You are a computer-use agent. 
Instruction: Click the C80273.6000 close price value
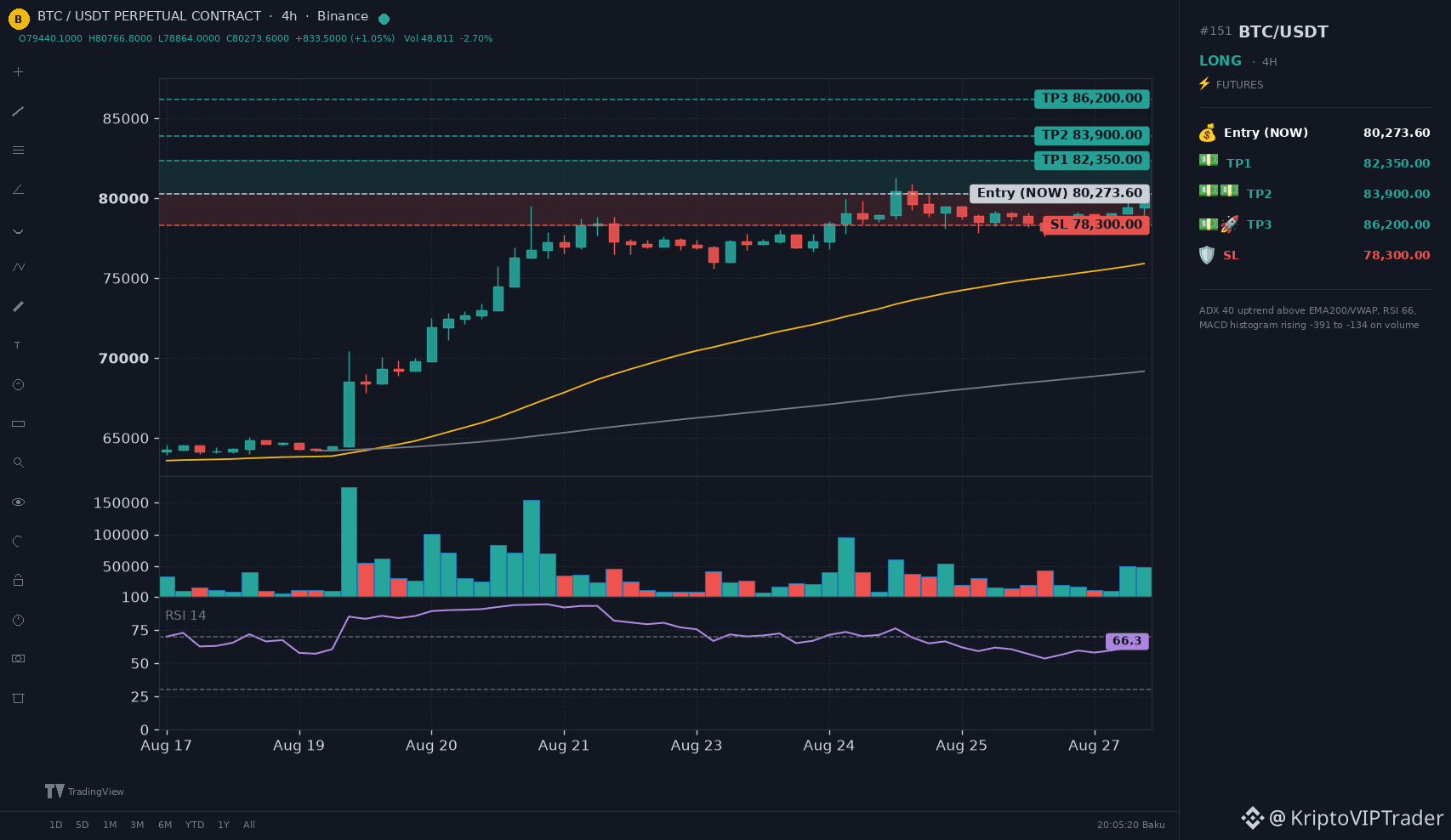point(258,38)
